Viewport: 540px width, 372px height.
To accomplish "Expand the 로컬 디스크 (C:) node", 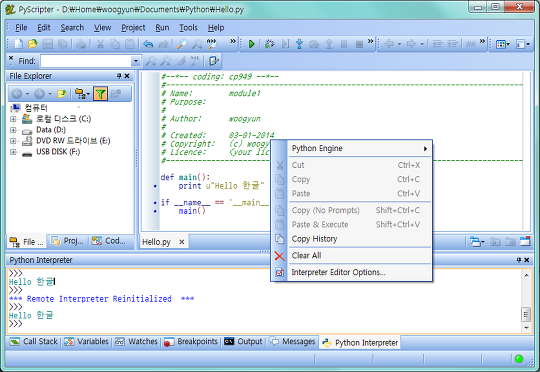I will click(13, 119).
